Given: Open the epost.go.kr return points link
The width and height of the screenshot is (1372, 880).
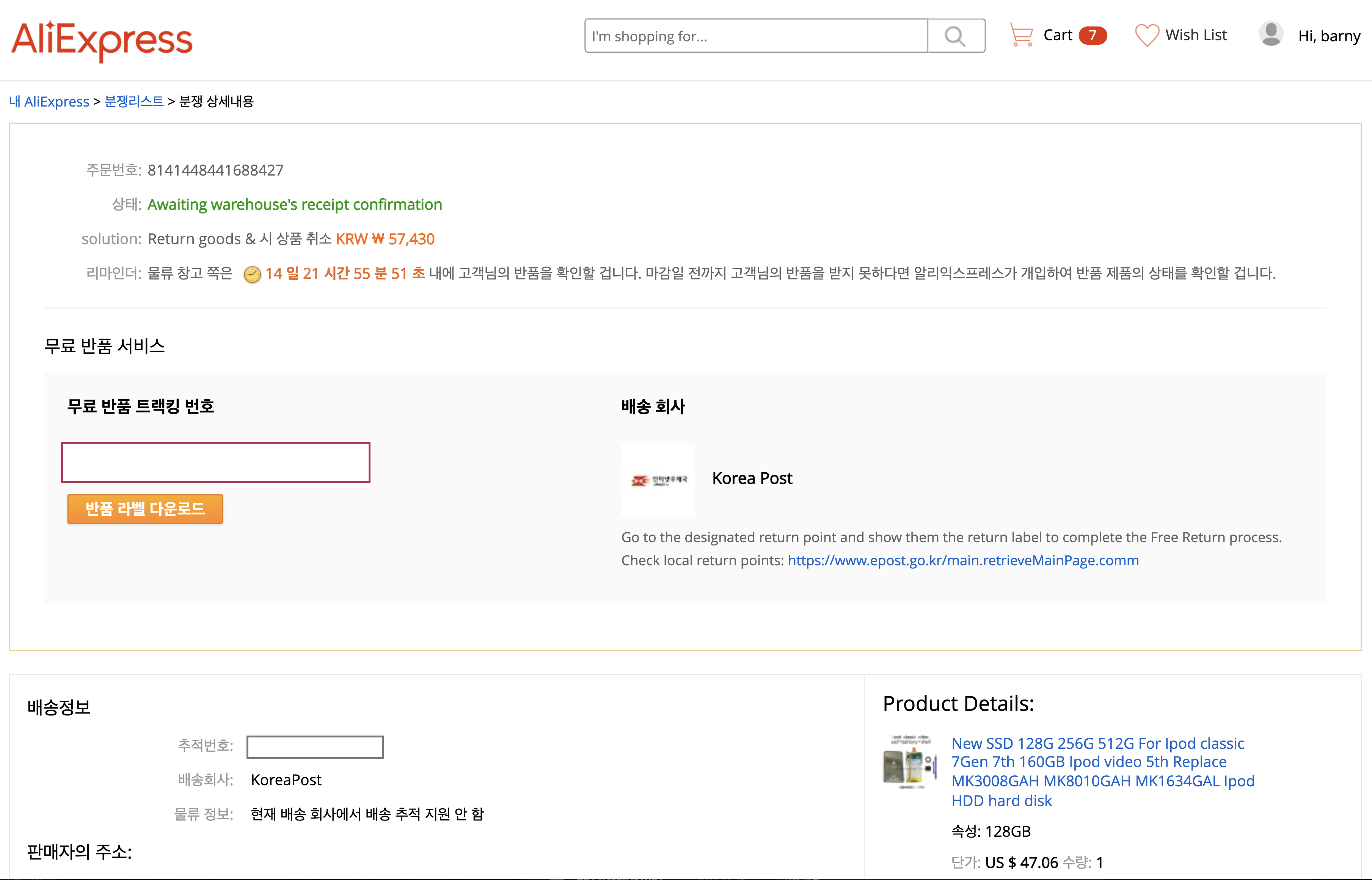Looking at the screenshot, I should pos(963,561).
